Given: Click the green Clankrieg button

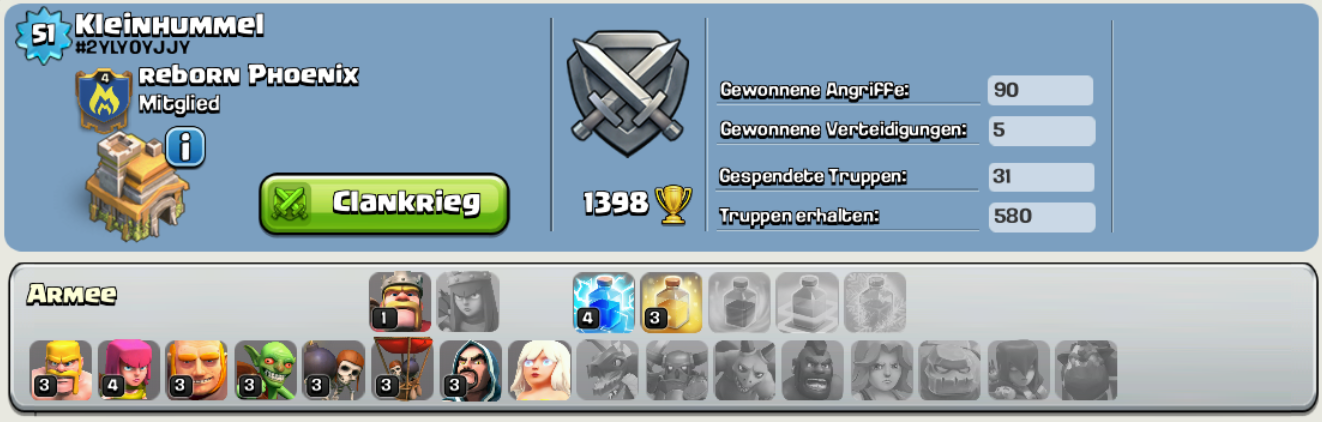Looking at the screenshot, I should 384,203.
